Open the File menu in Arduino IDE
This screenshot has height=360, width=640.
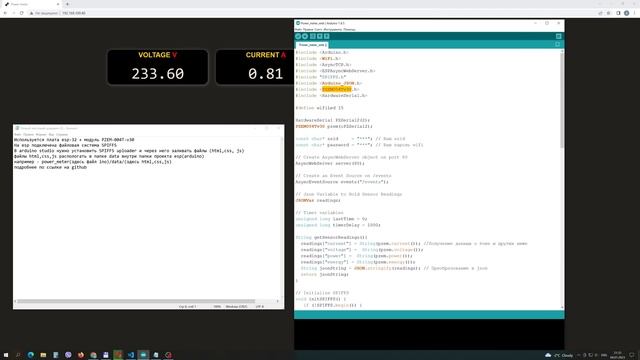click(x=298, y=29)
